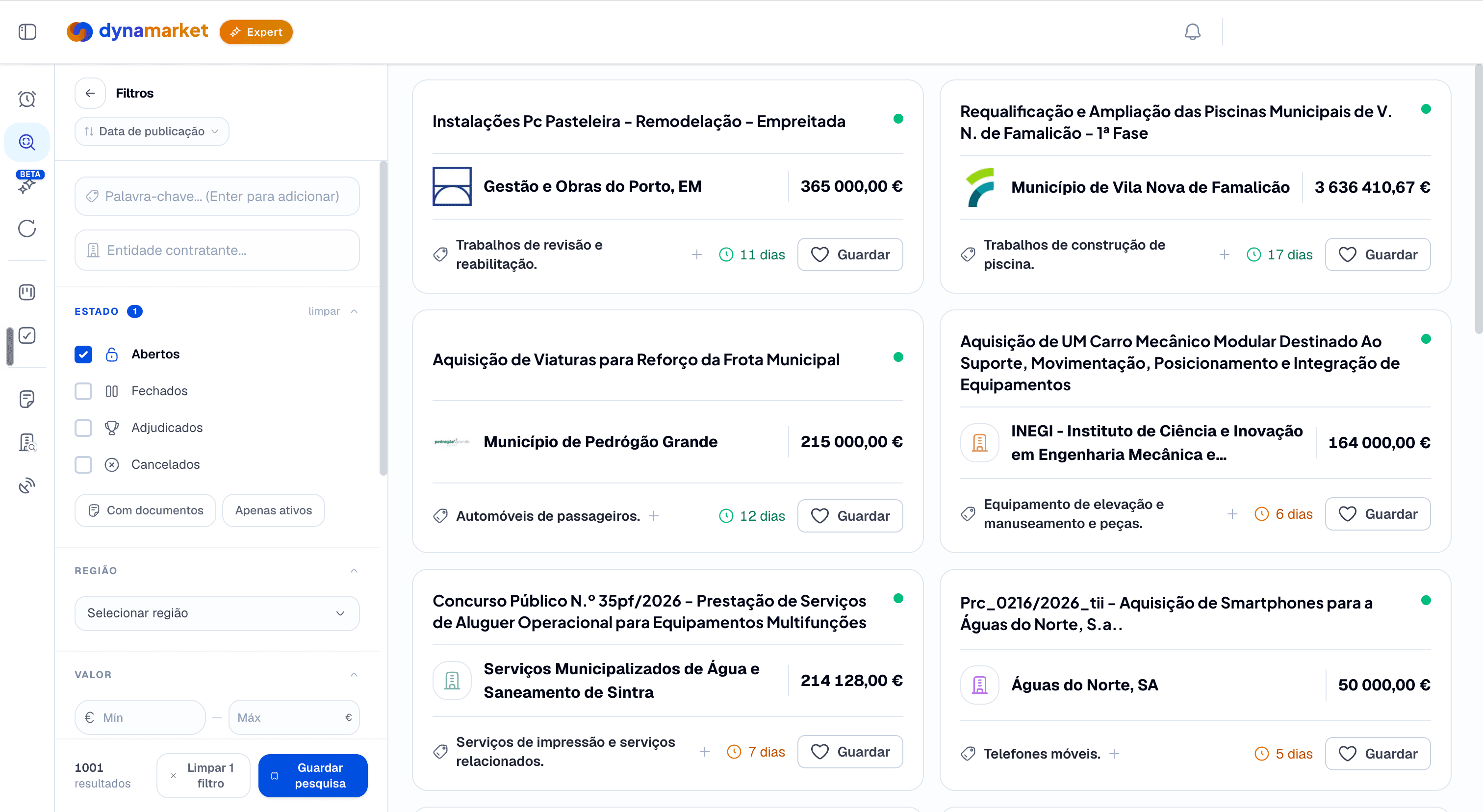Screen dimensions: 1483x812
Task: Click the Mín value input field
Action: pyautogui.click(x=140, y=717)
